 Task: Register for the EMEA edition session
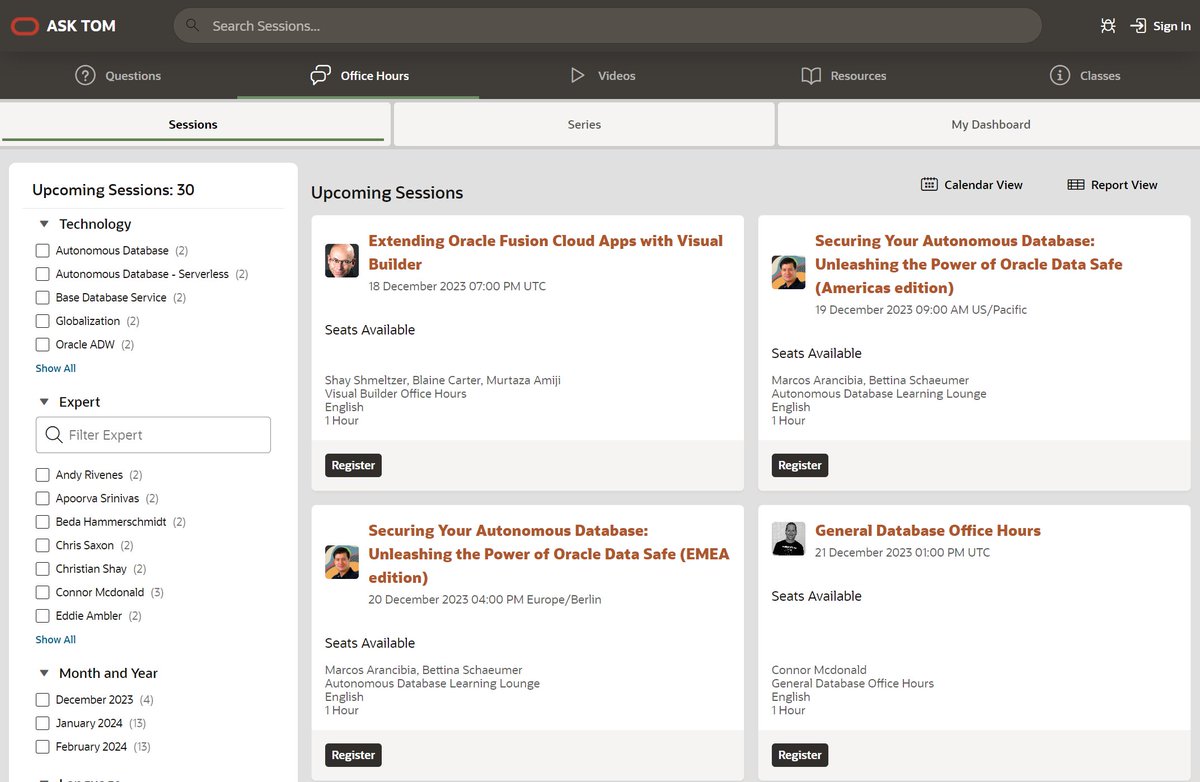[x=353, y=755]
